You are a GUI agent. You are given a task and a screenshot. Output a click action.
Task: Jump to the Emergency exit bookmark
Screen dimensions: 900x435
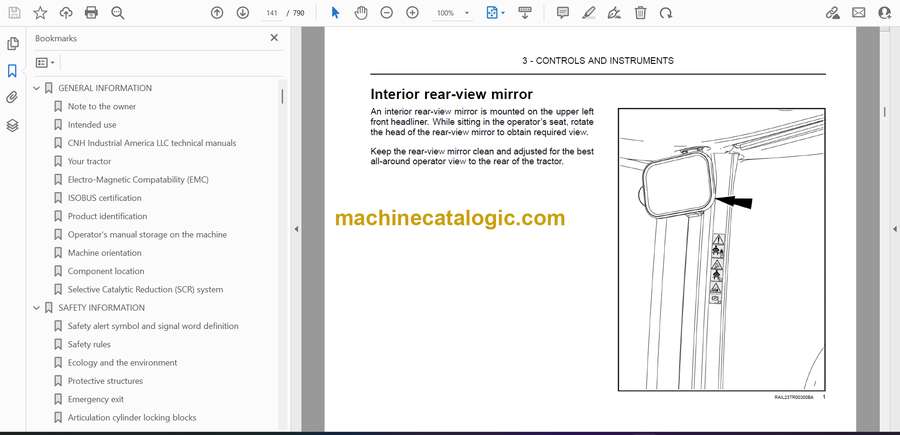point(95,399)
